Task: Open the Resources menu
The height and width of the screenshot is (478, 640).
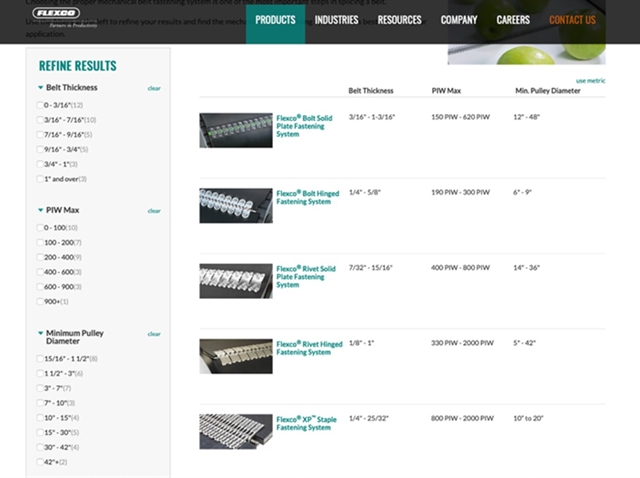Action: 399,20
